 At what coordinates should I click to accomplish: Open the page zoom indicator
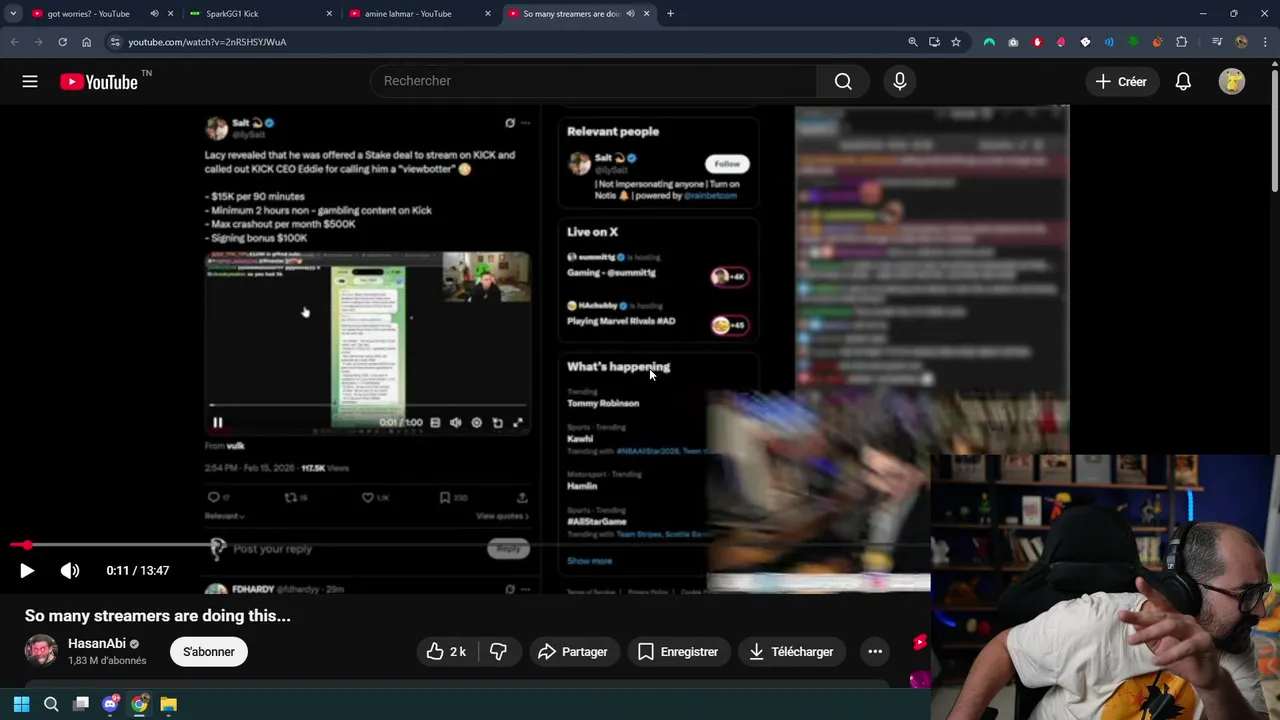click(912, 42)
